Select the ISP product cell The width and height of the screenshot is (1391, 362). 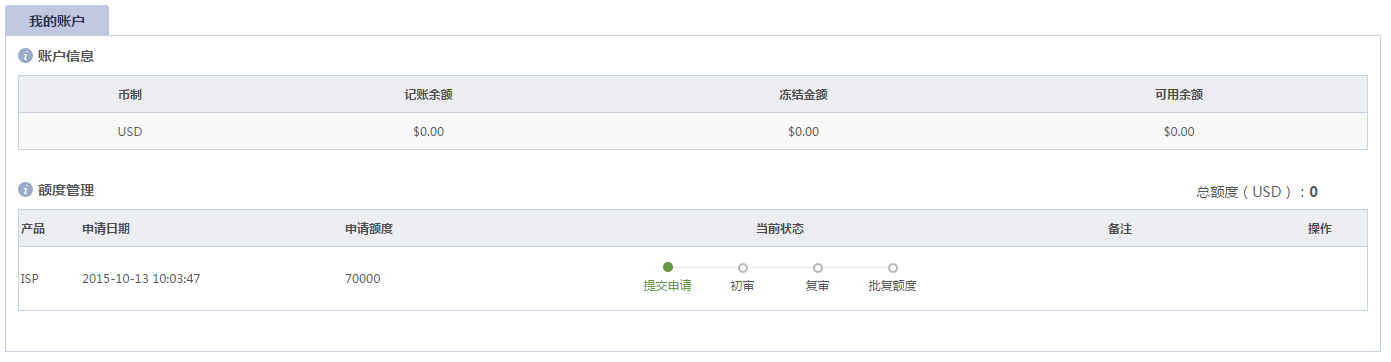(30, 279)
